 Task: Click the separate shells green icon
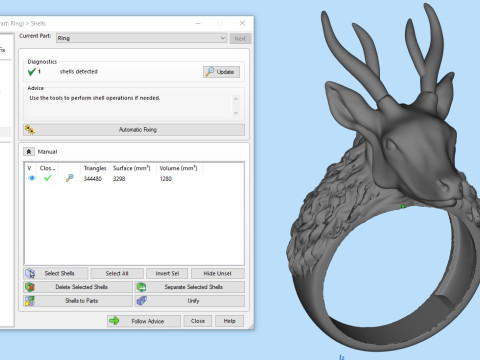[142, 287]
